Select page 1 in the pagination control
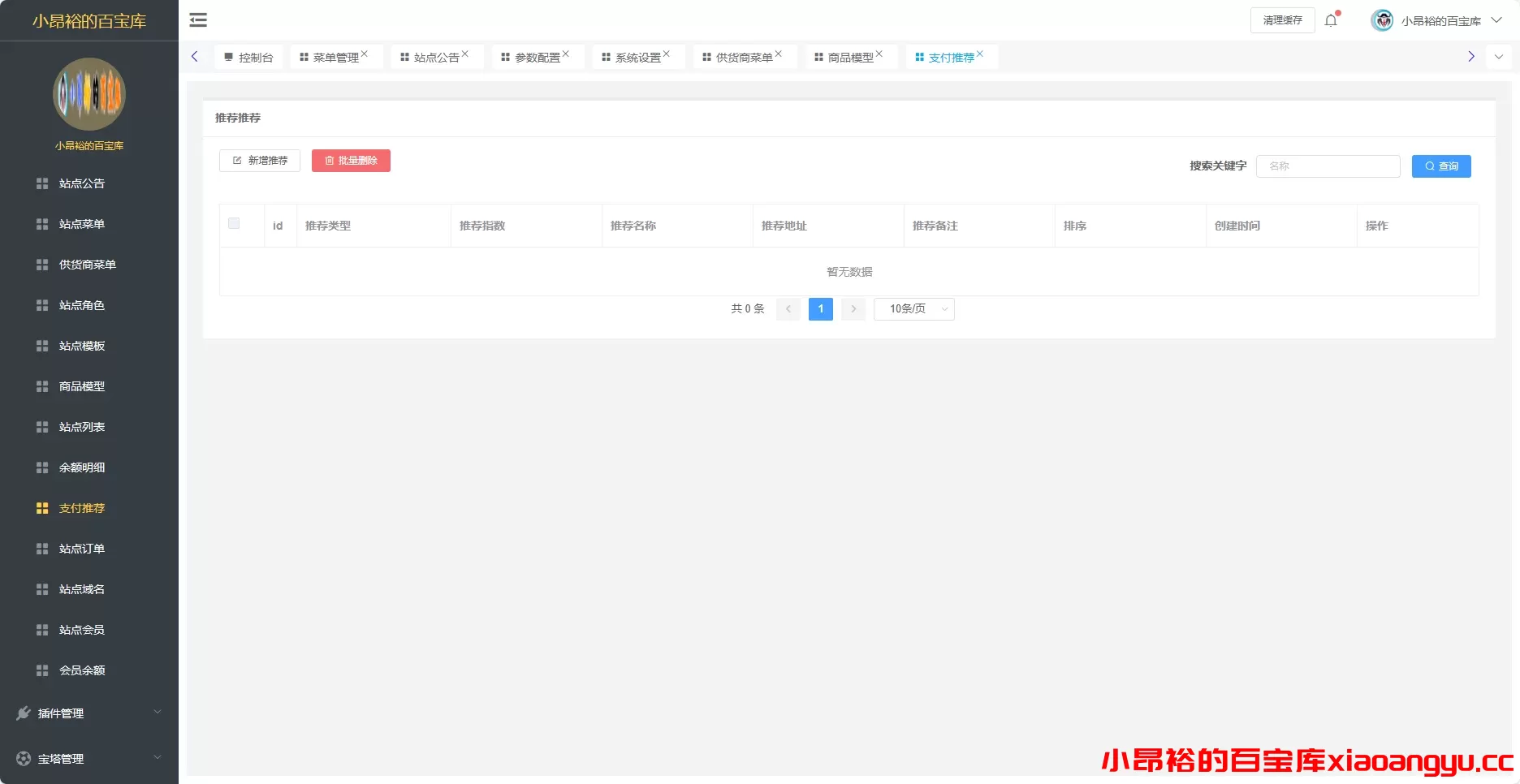1520x784 pixels. click(x=820, y=309)
